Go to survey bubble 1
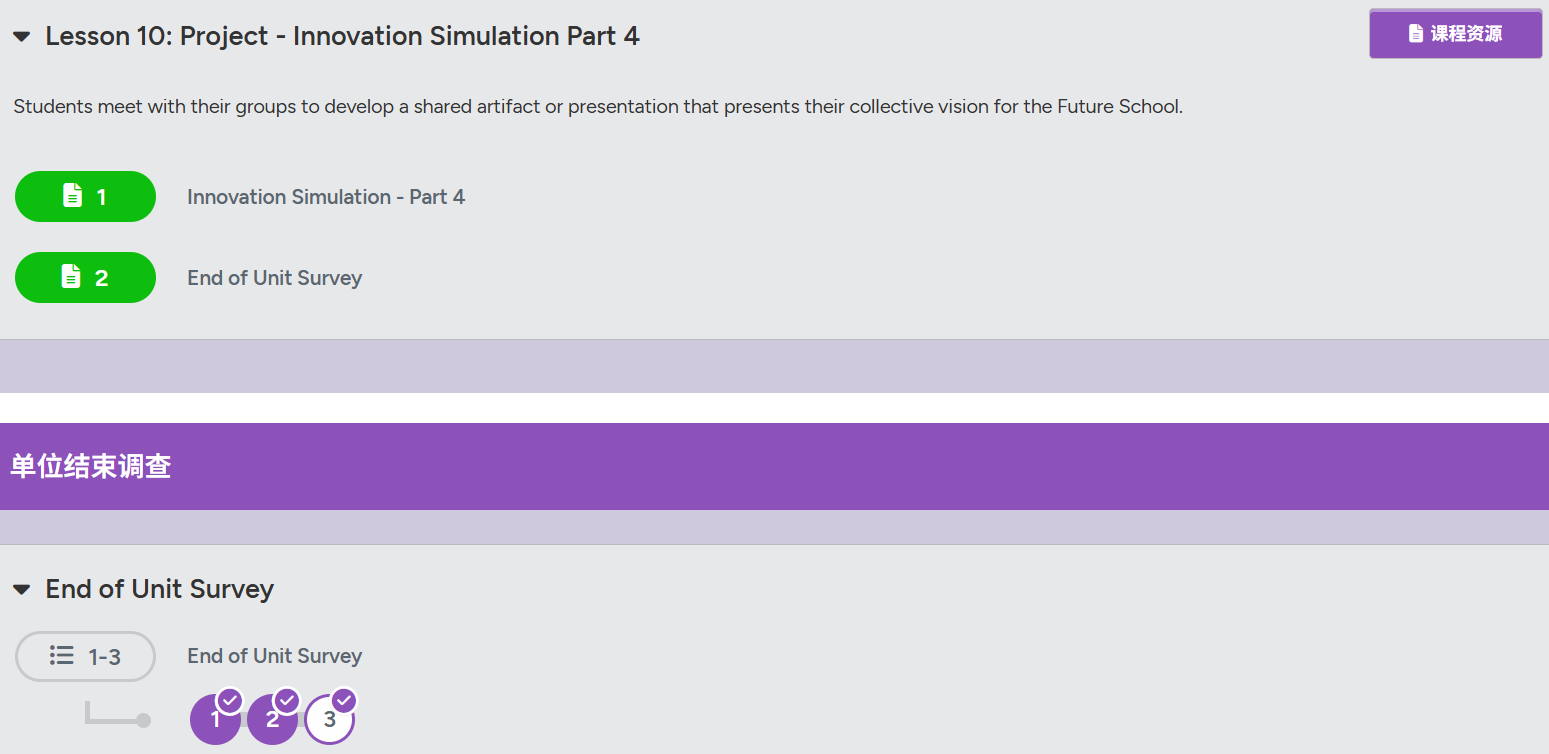 (215, 719)
